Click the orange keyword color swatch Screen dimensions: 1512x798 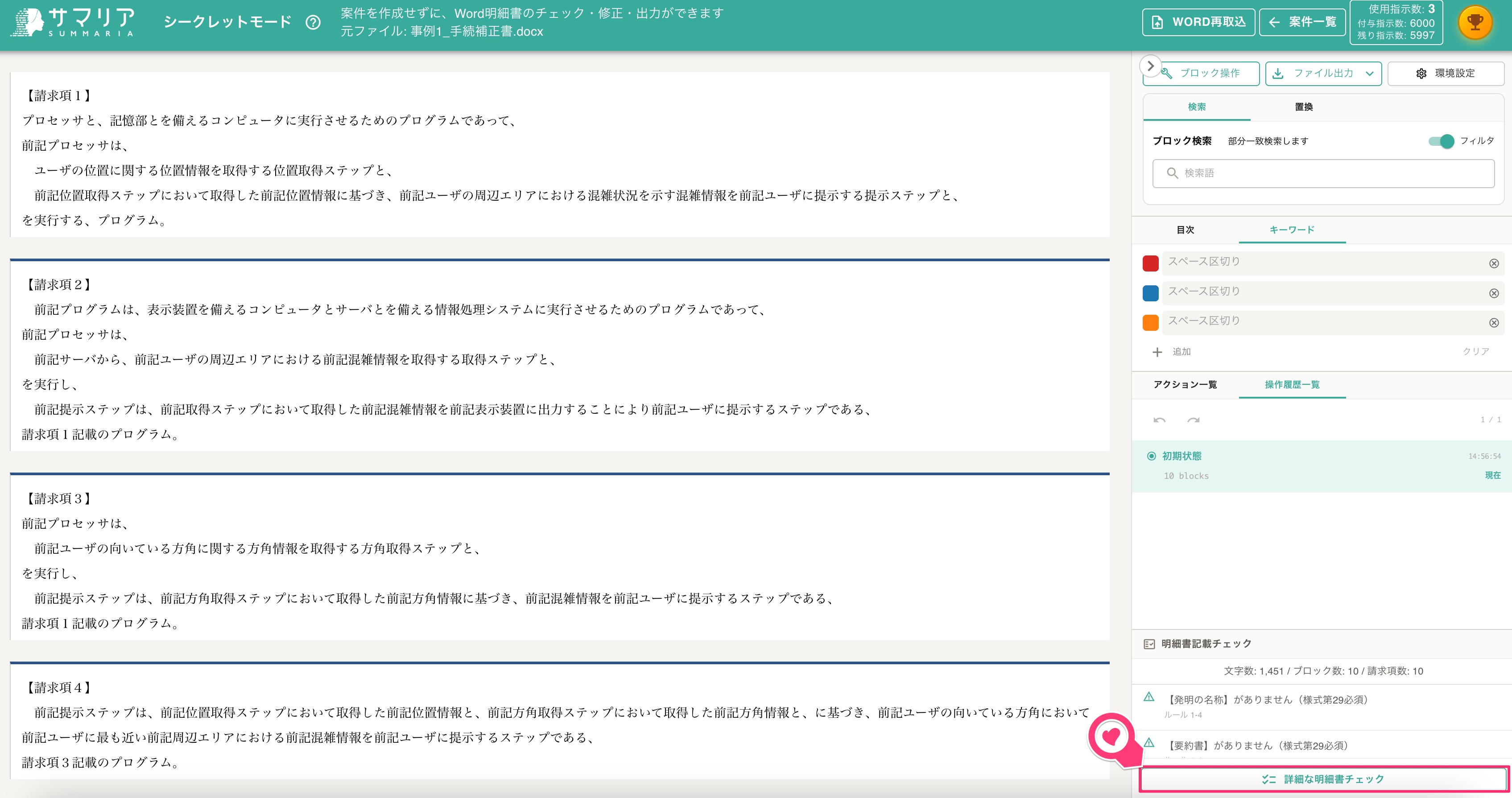pyautogui.click(x=1150, y=322)
